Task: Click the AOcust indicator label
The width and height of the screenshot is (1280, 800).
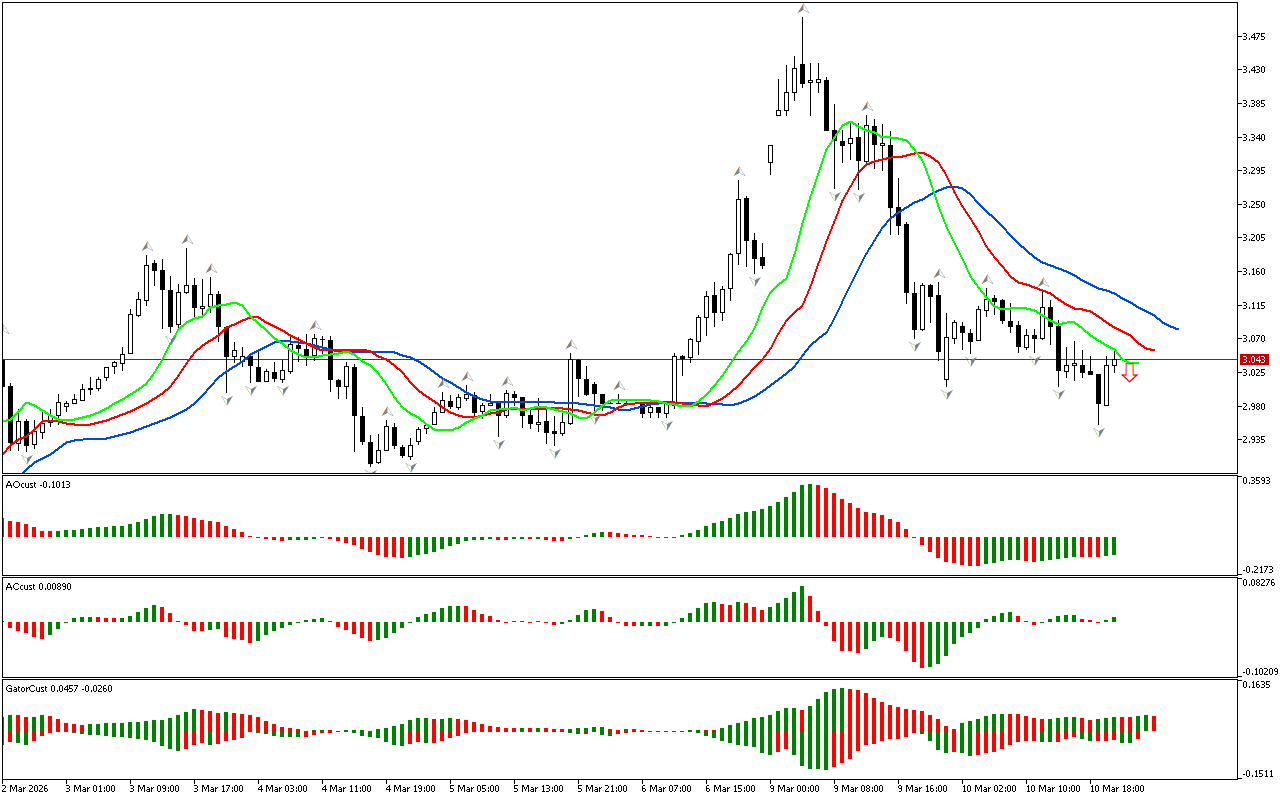Action: click(39, 484)
